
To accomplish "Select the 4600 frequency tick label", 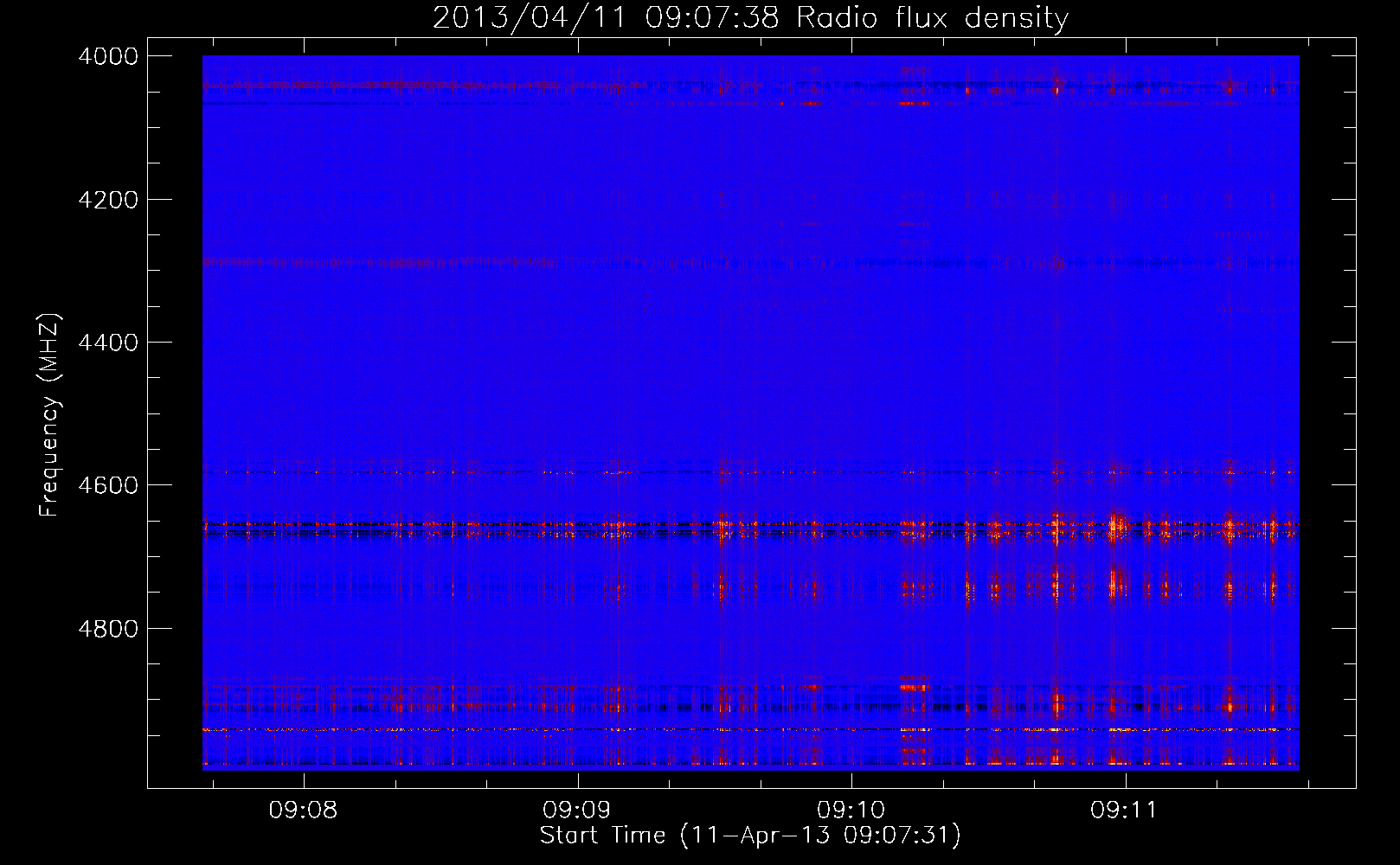I will (x=108, y=485).
